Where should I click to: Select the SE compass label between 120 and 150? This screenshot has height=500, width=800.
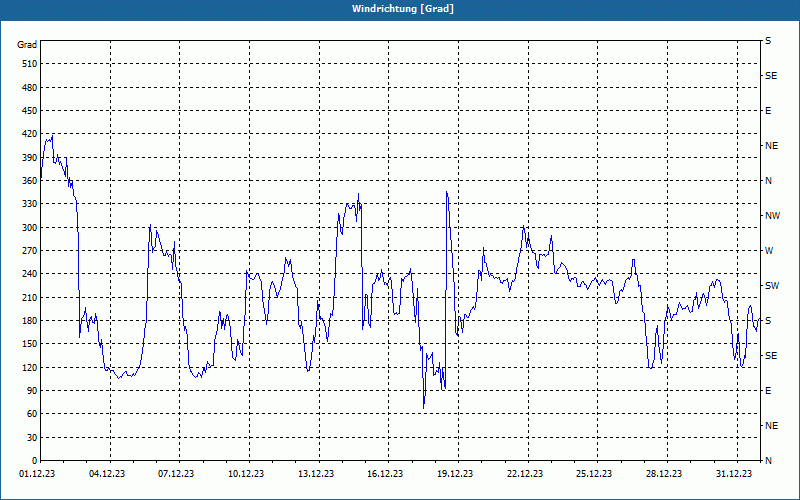click(x=771, y=356)
